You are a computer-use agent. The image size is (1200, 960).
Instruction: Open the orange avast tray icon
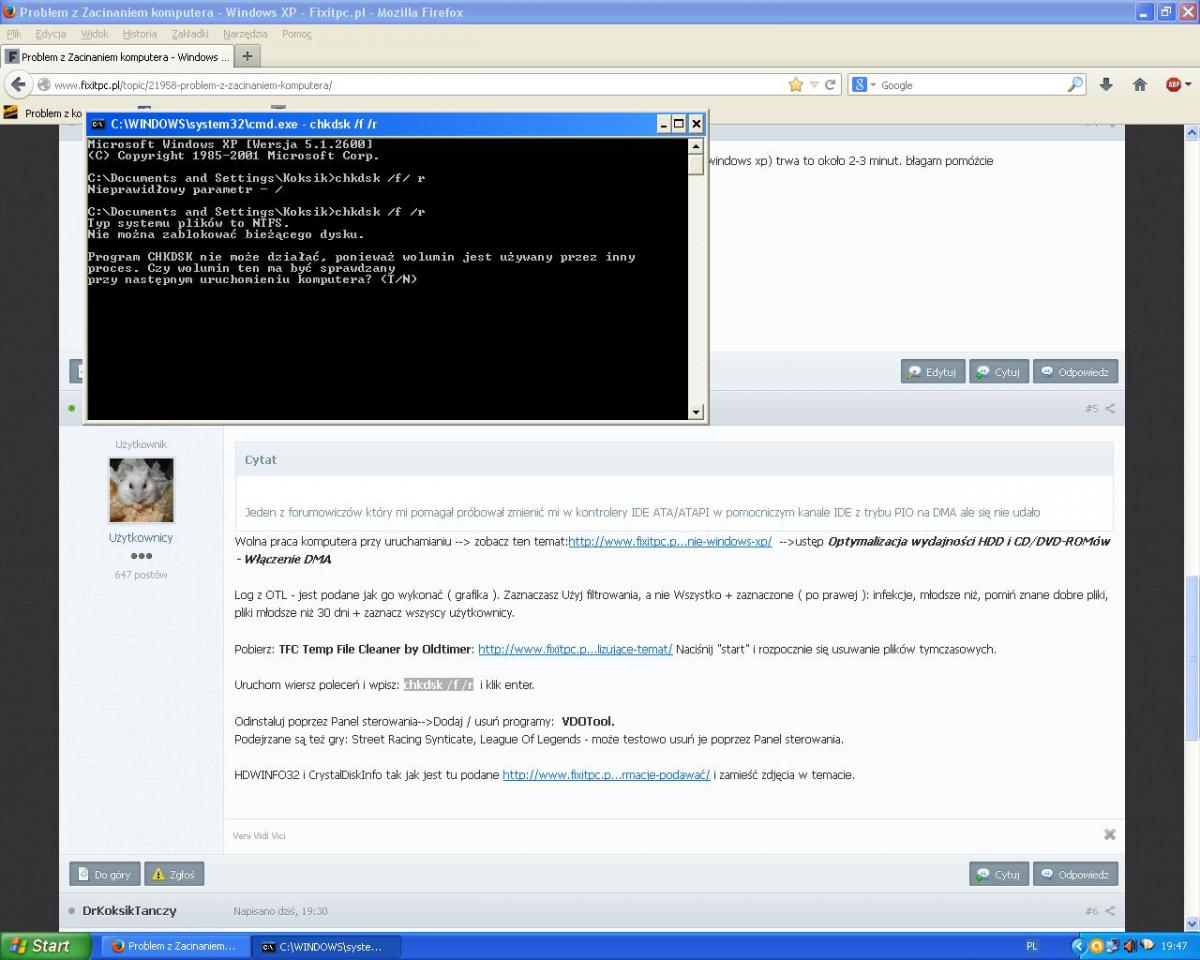(x=1096, y=945)
